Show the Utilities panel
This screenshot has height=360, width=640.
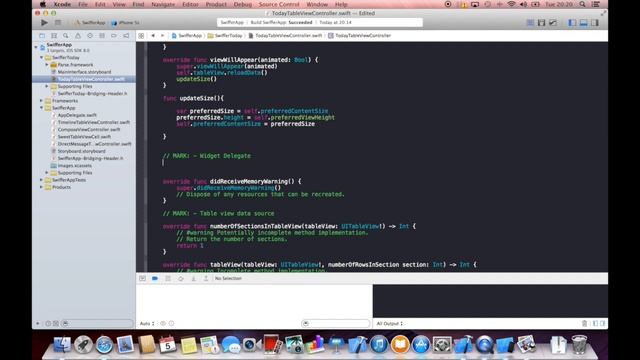[x=595, y=23]
